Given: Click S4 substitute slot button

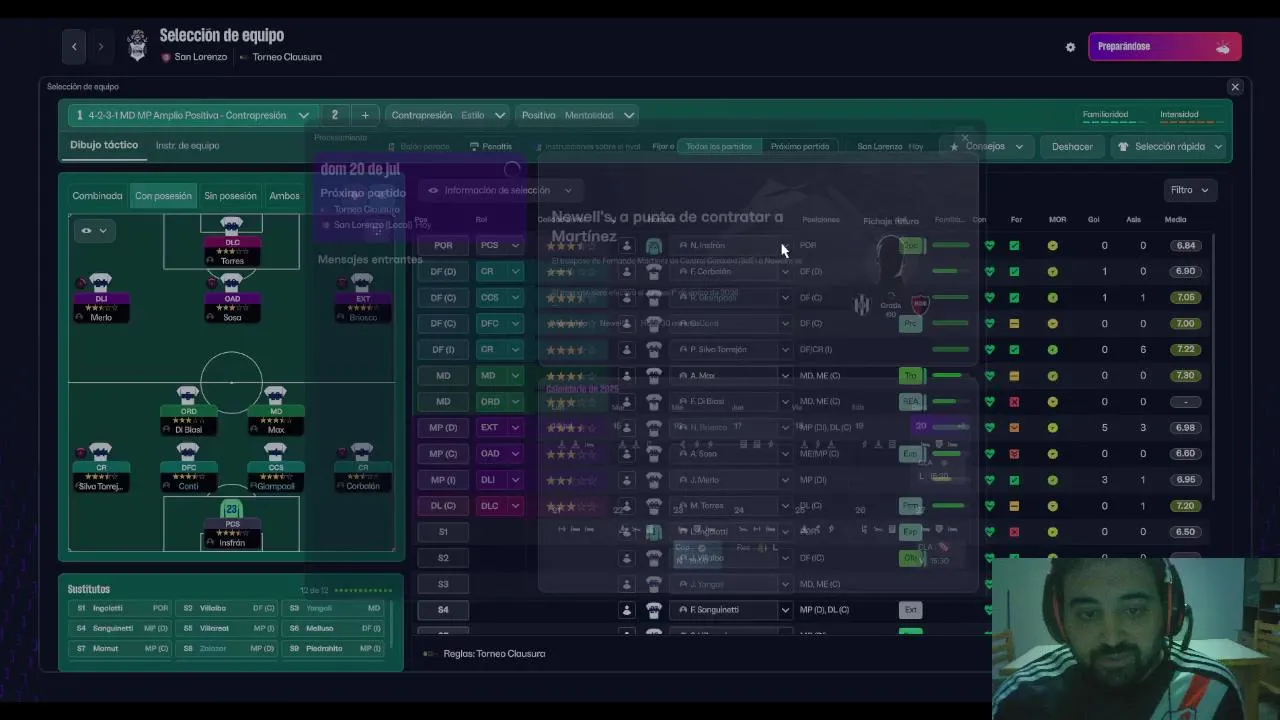Looking at the screenshot, I should pyautogui.click(x=443, y=610).
